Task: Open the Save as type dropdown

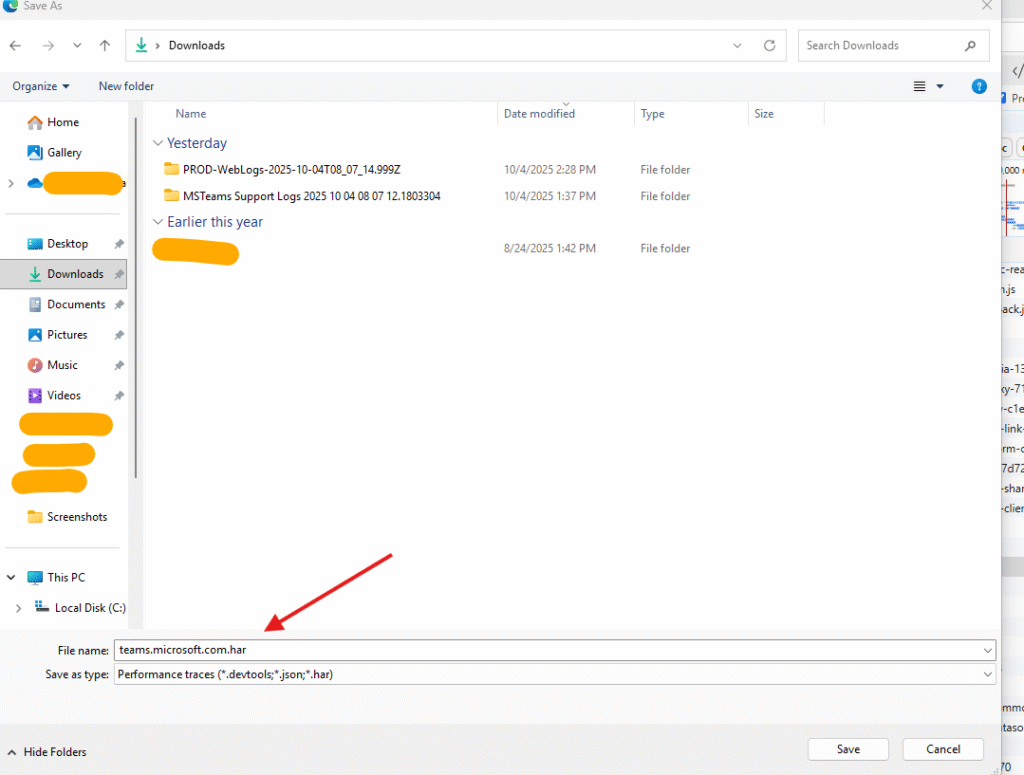Action: (x=987, y=675)
